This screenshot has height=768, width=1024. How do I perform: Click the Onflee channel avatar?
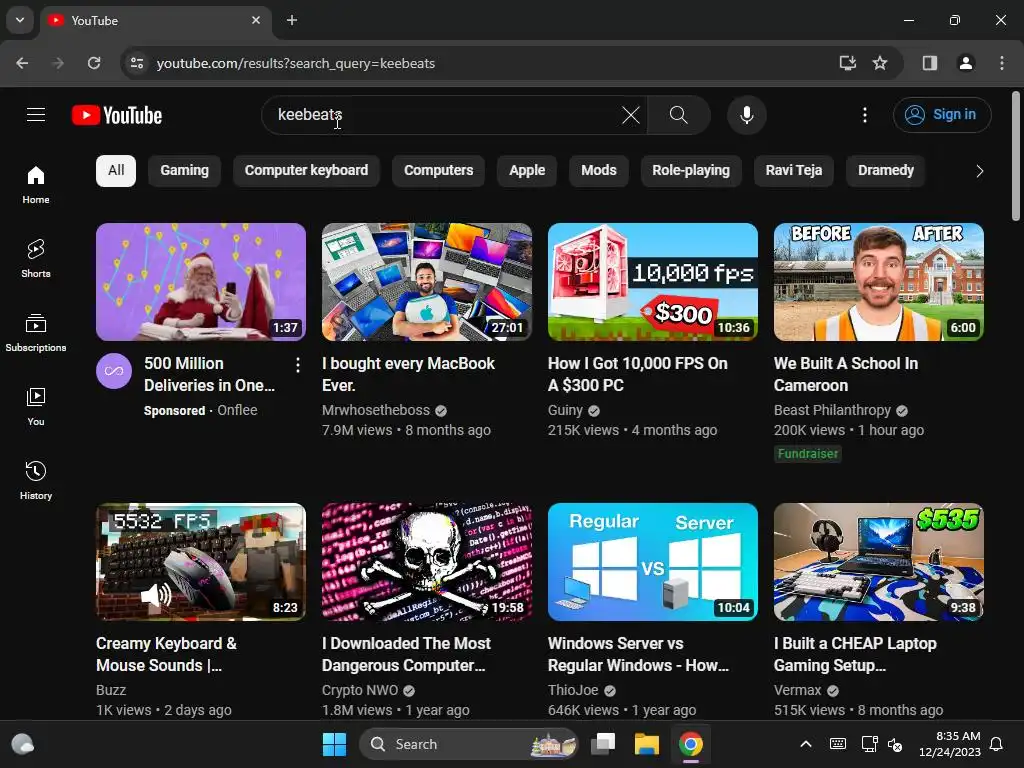point(114,371)
